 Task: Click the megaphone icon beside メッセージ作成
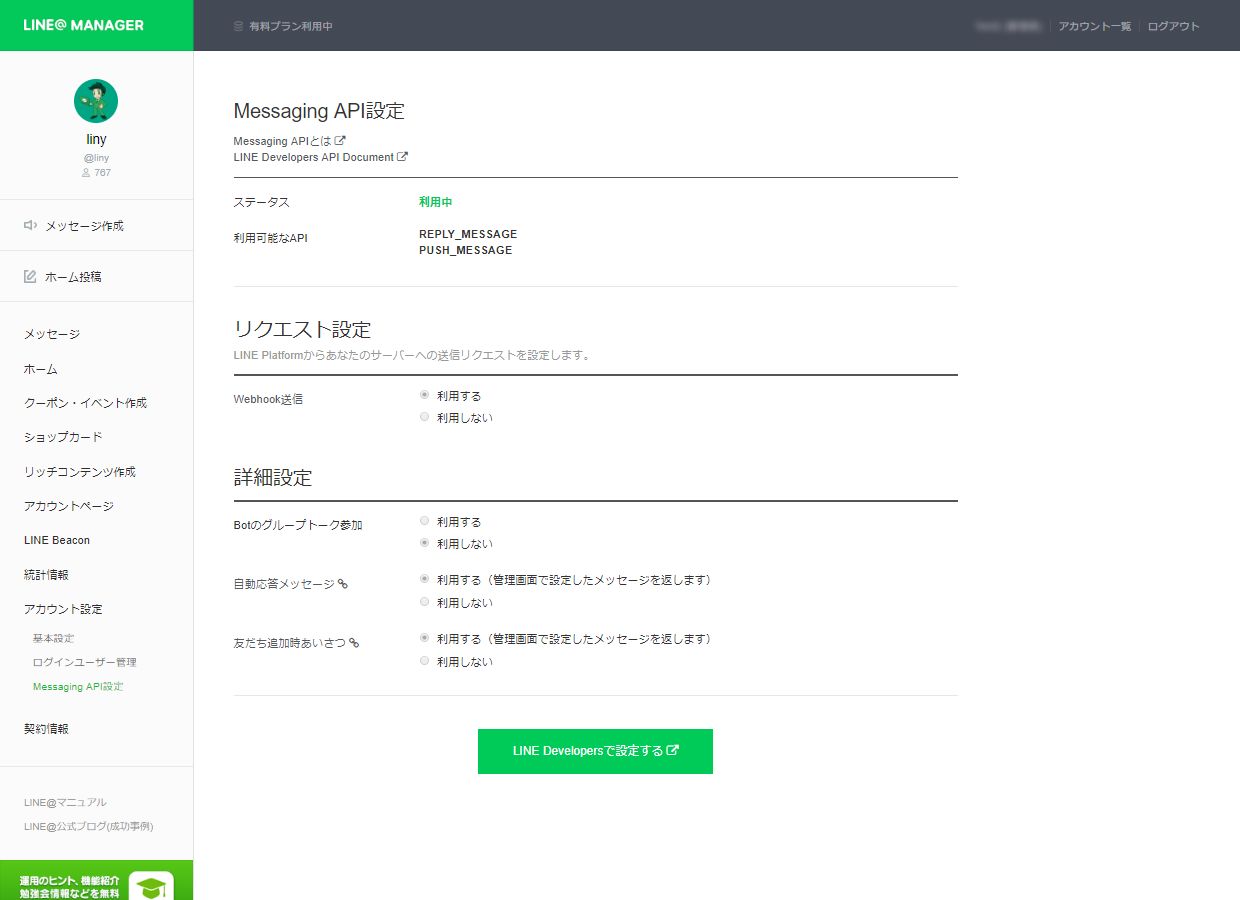click(x=31, y=226)
